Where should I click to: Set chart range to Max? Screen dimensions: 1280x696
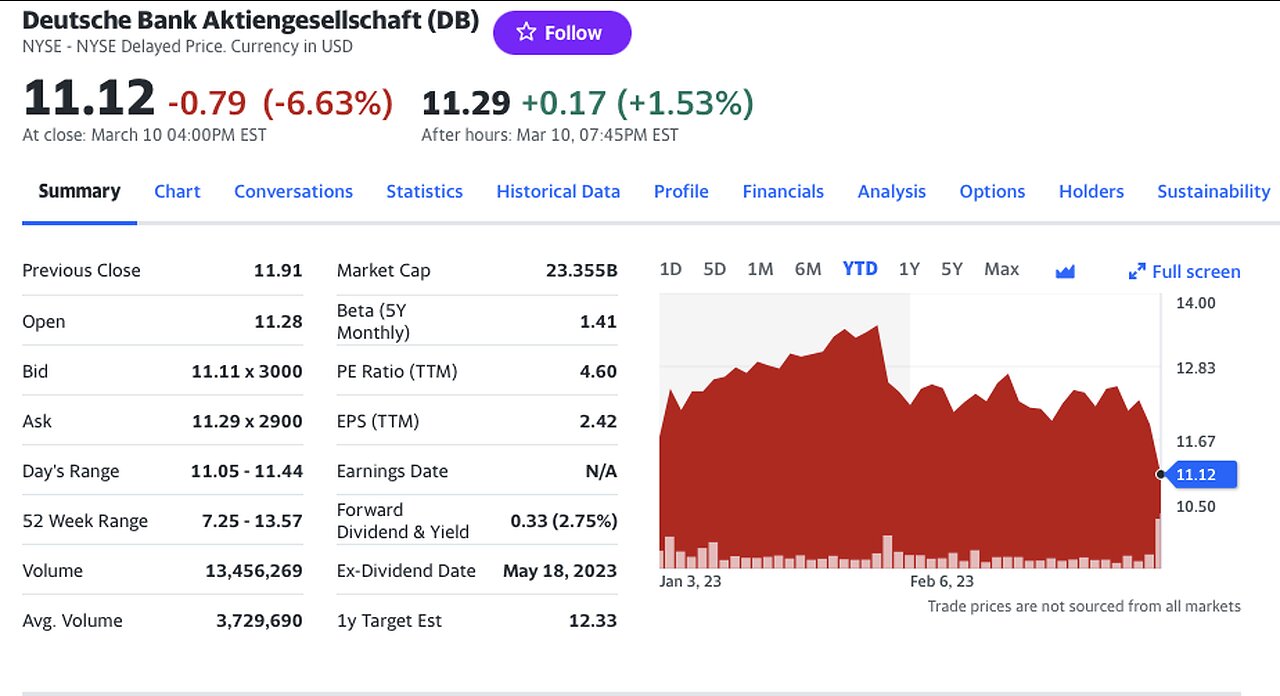(1001, 269)
